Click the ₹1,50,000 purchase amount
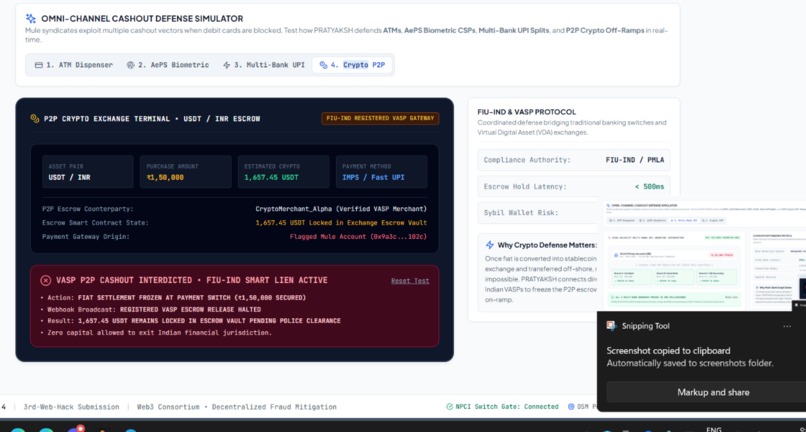Screen dimensions: 806x432 click(165, 177)
